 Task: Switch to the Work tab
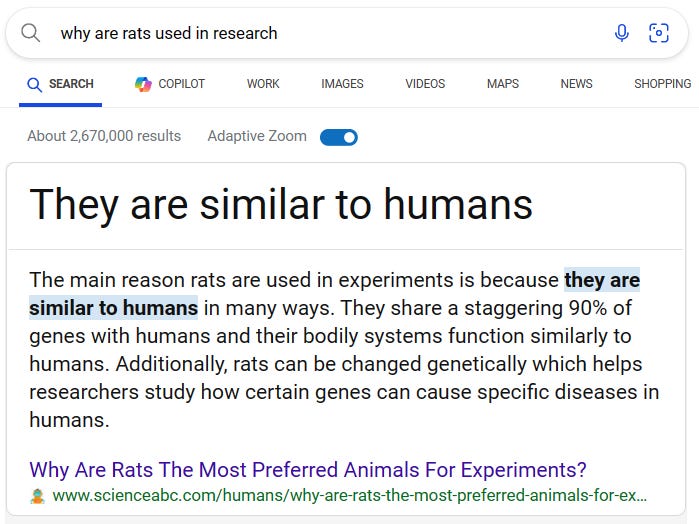click(263, 84)
